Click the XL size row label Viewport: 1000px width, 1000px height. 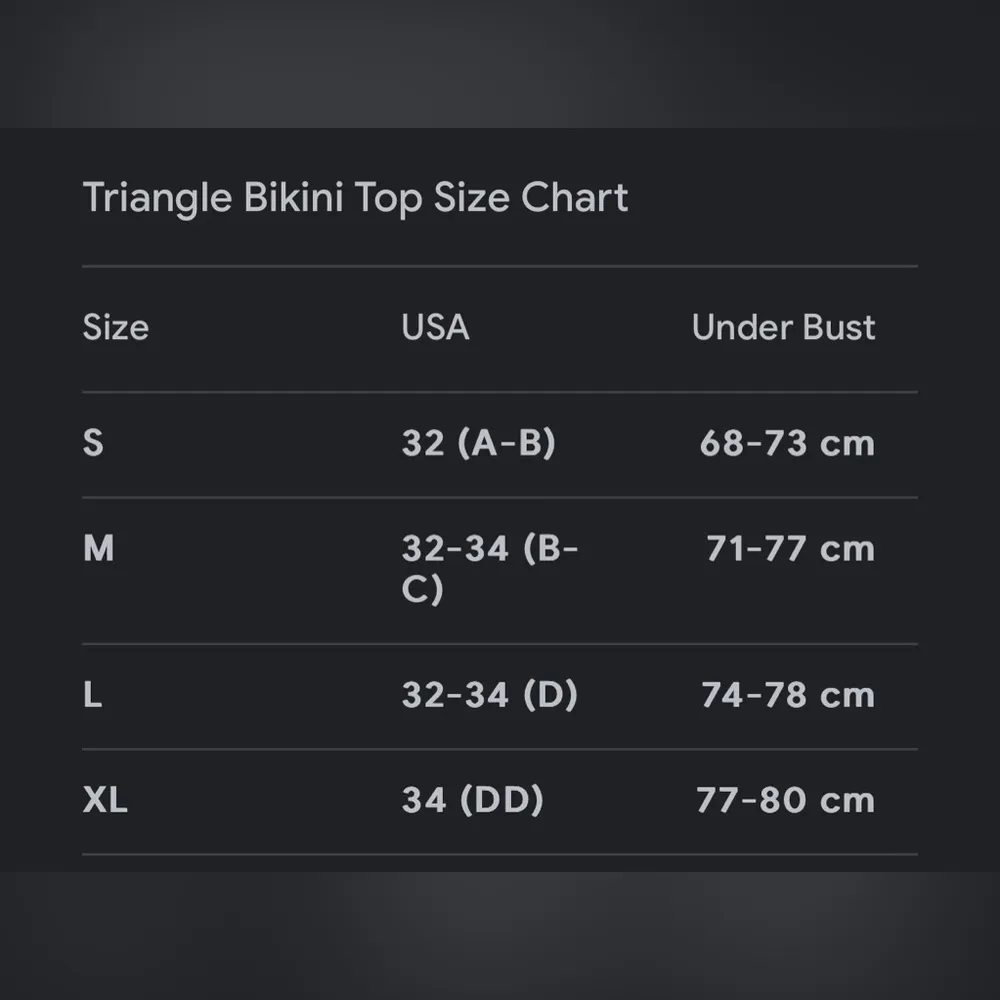click(105, 800)
